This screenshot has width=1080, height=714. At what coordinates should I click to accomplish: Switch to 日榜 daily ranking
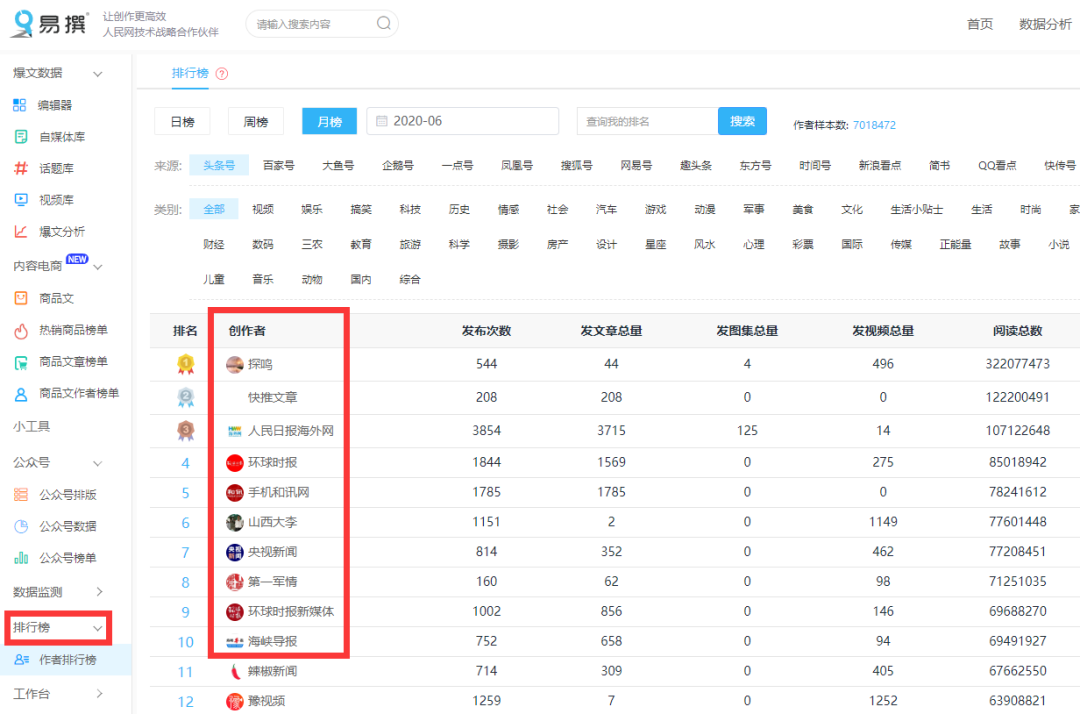click(183, 122)
